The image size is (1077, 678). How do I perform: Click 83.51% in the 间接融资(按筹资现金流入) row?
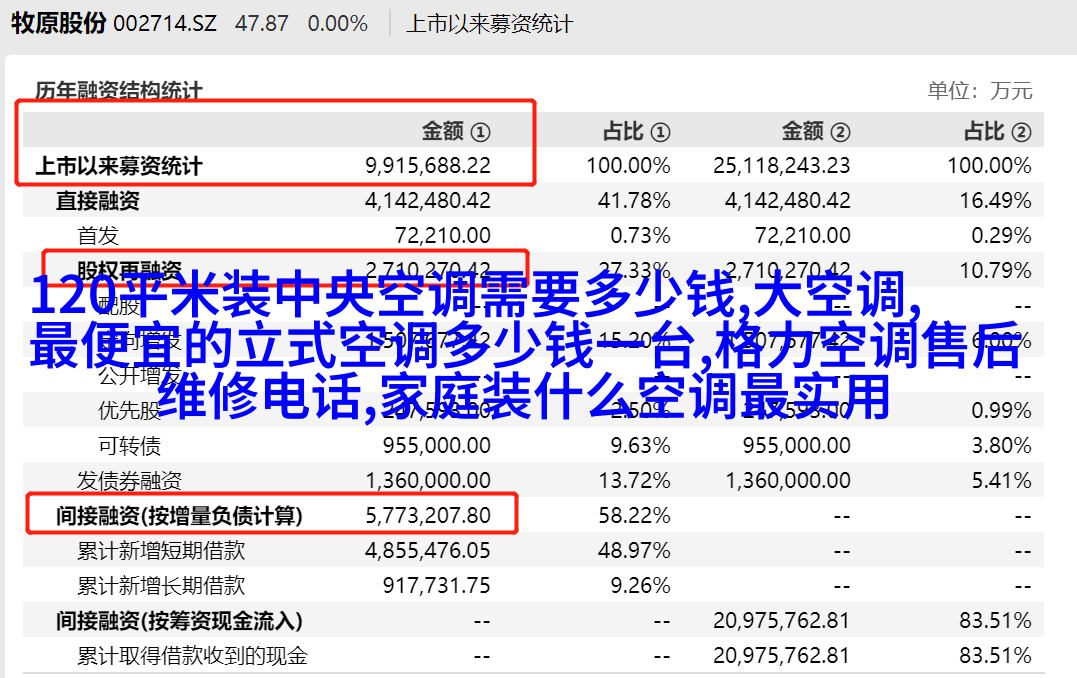point(995,621)
